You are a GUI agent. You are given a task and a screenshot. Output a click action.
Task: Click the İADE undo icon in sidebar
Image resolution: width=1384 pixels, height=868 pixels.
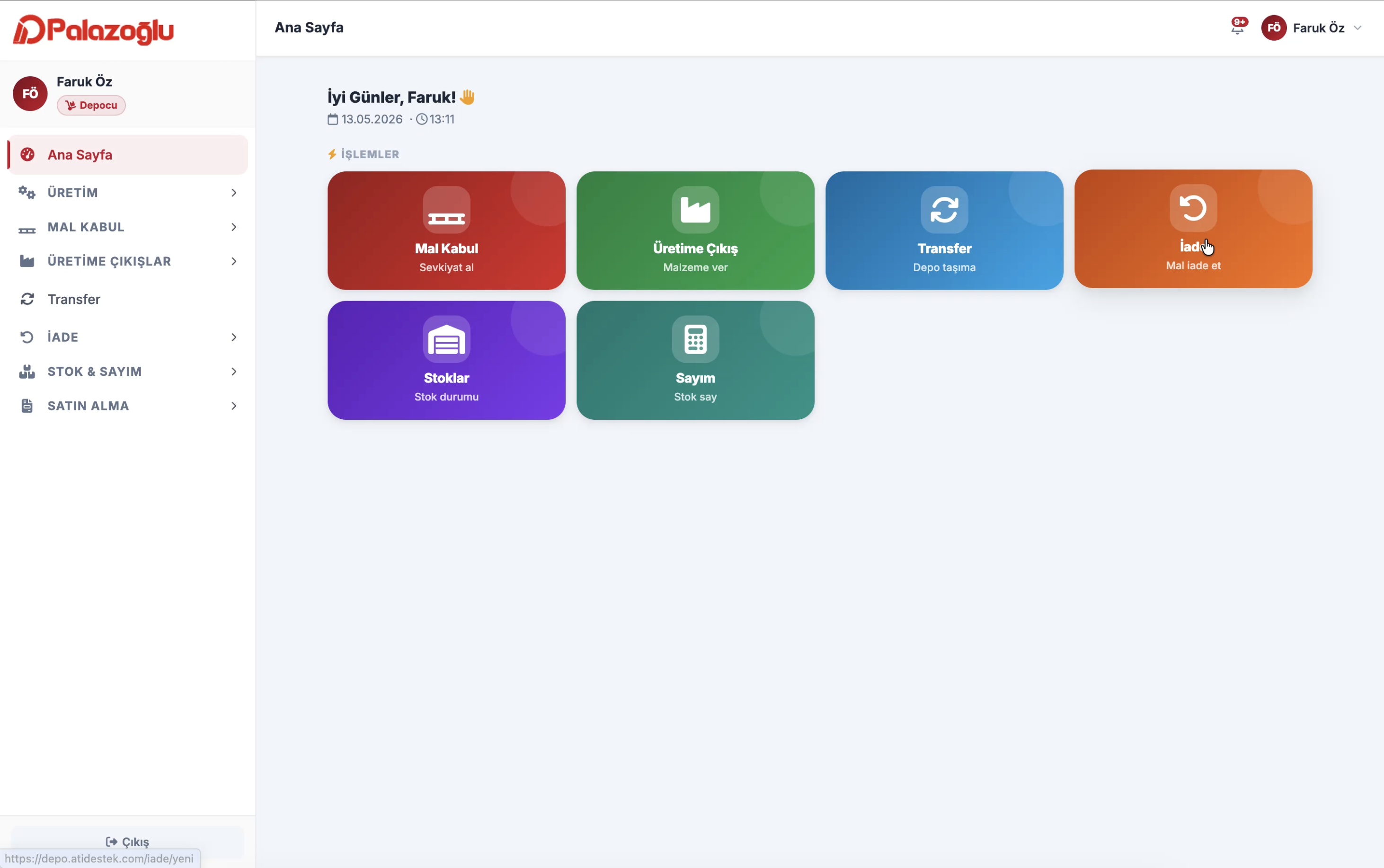click(27, 337)
